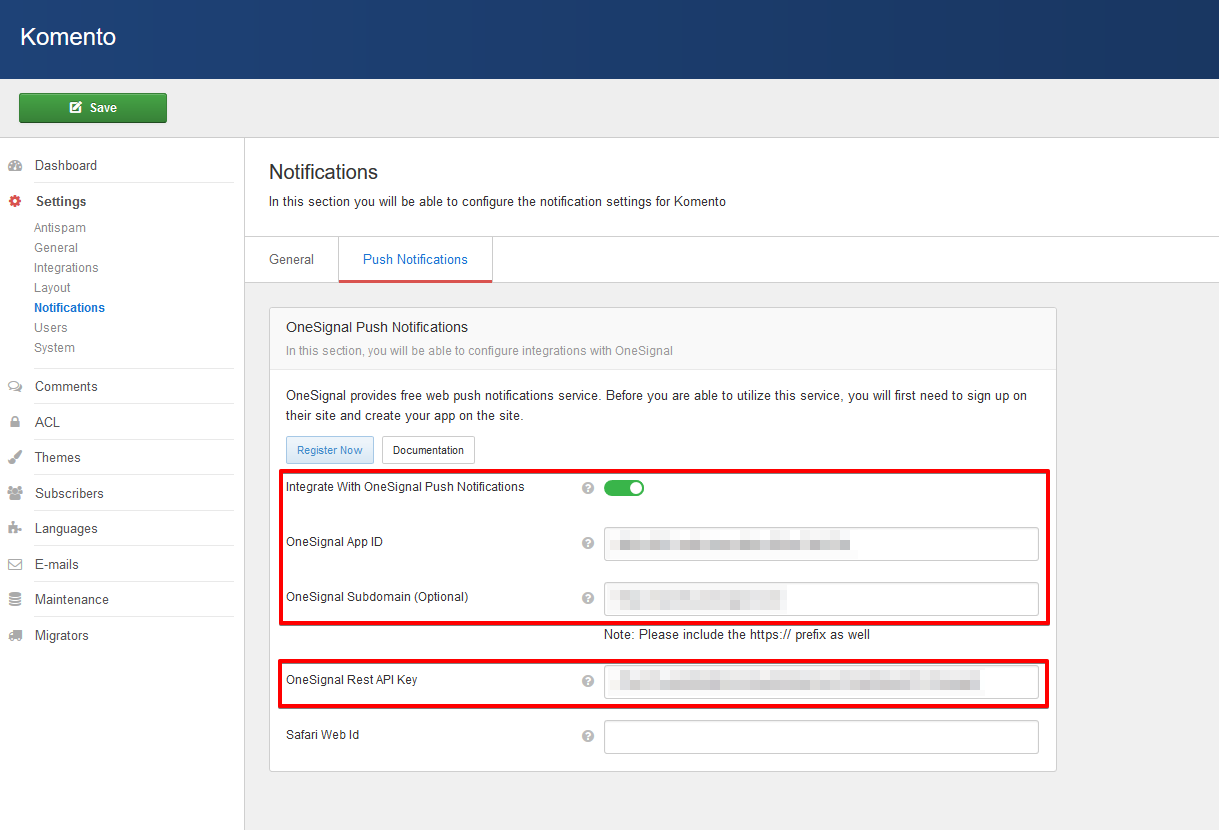Click the E-mails envelope icon

click(x=15, y=565)
